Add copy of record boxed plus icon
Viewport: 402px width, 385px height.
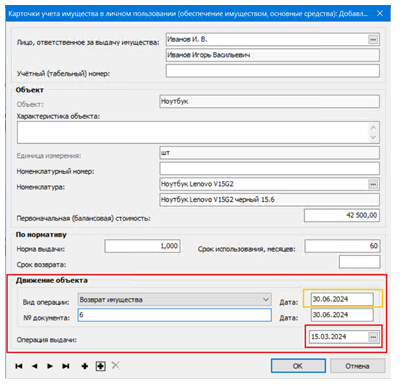[101, 366]
